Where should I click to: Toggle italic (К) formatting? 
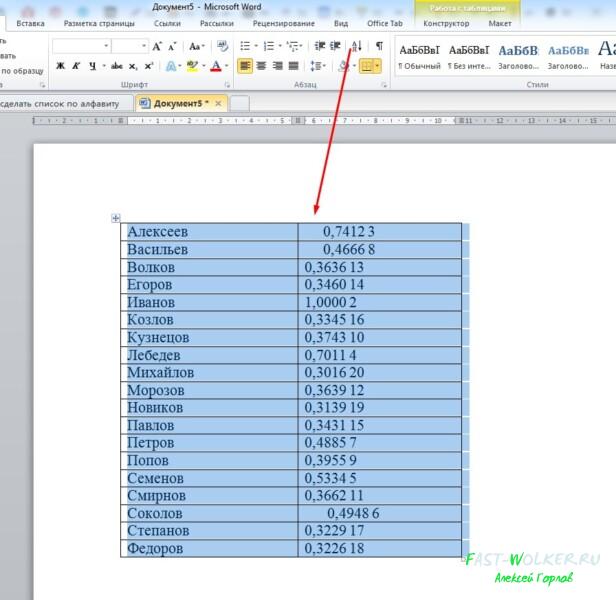pos(76,66)
